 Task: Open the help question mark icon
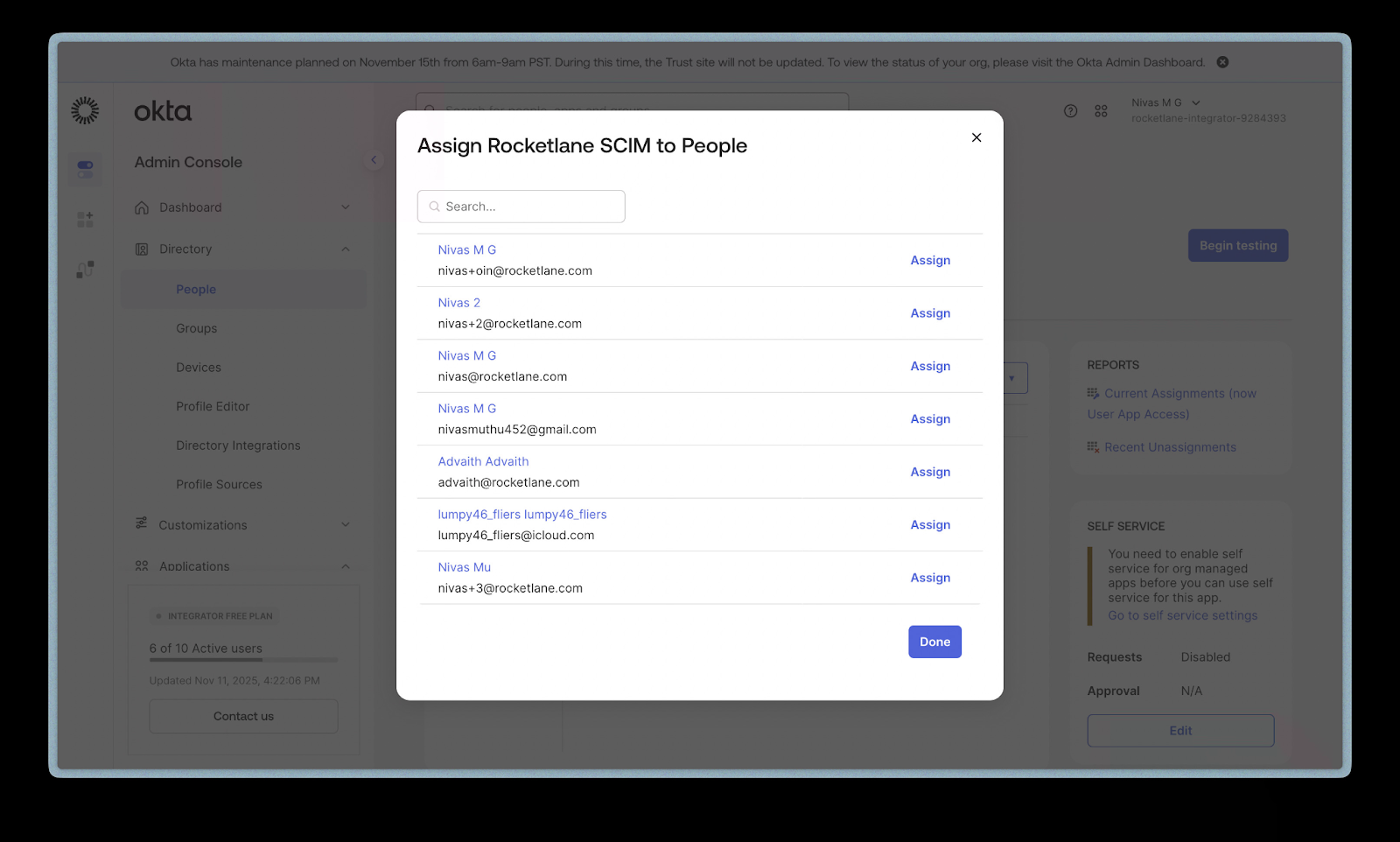1070,111
